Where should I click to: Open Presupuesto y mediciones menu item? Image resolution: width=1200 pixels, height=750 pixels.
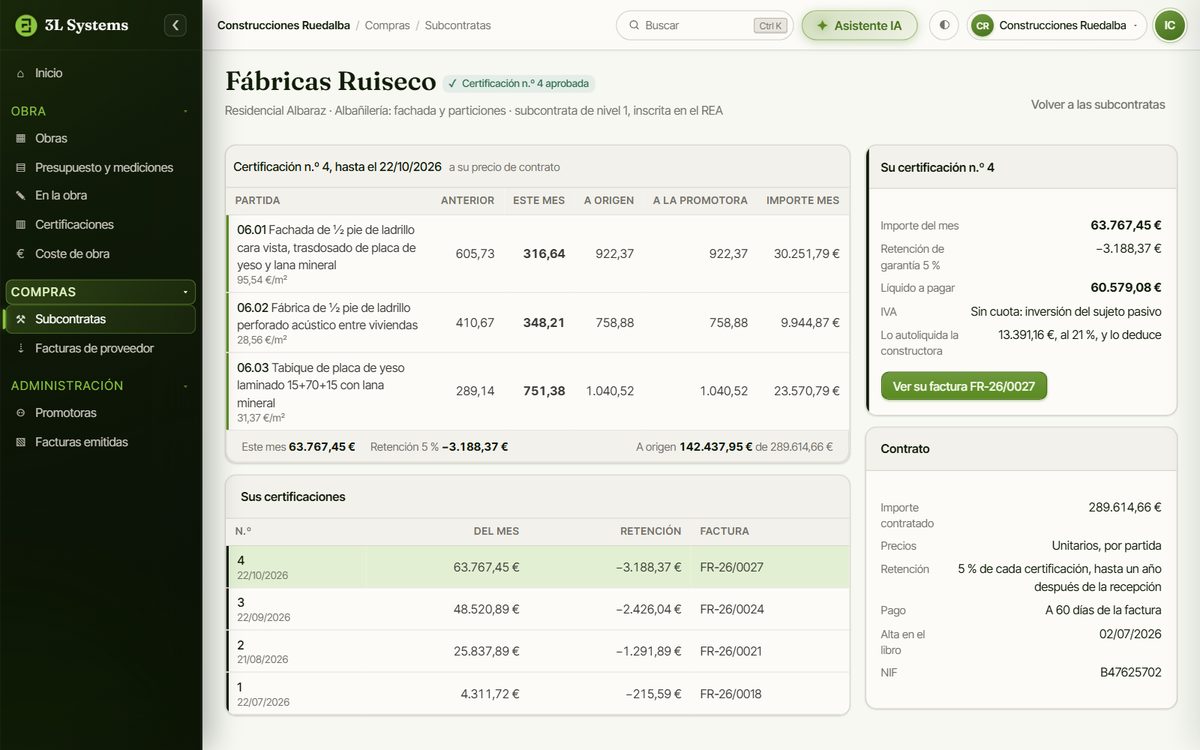click(x=100, y=167)
